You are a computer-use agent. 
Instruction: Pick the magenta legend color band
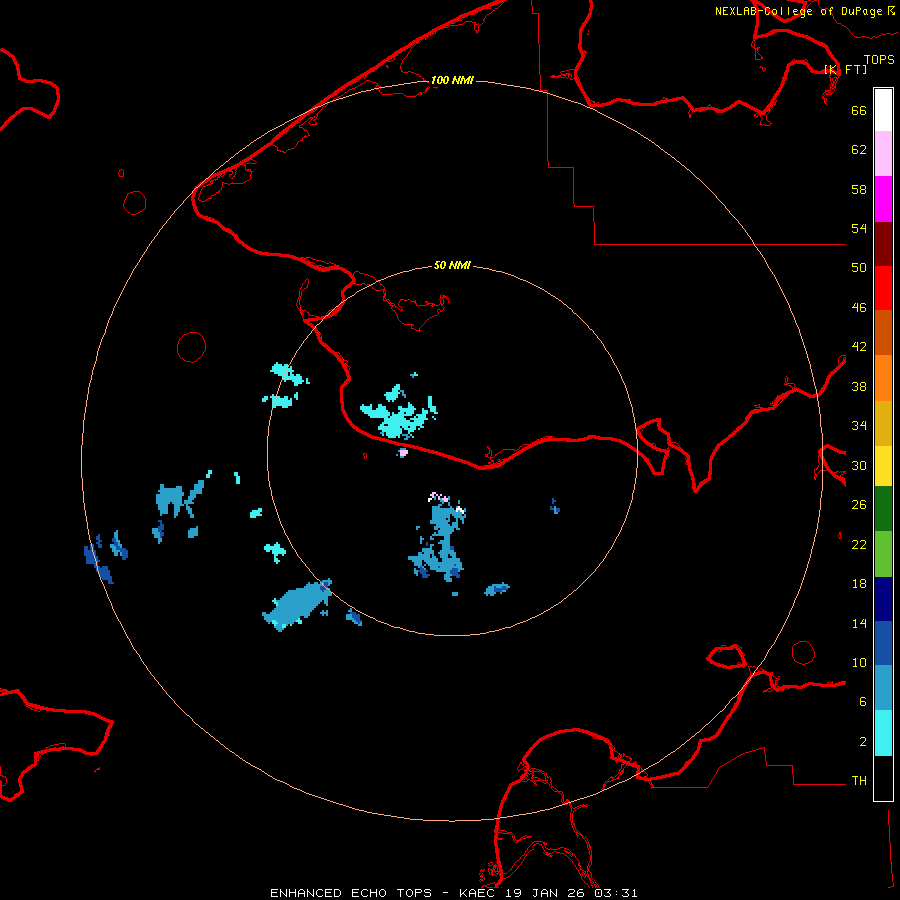883,199
